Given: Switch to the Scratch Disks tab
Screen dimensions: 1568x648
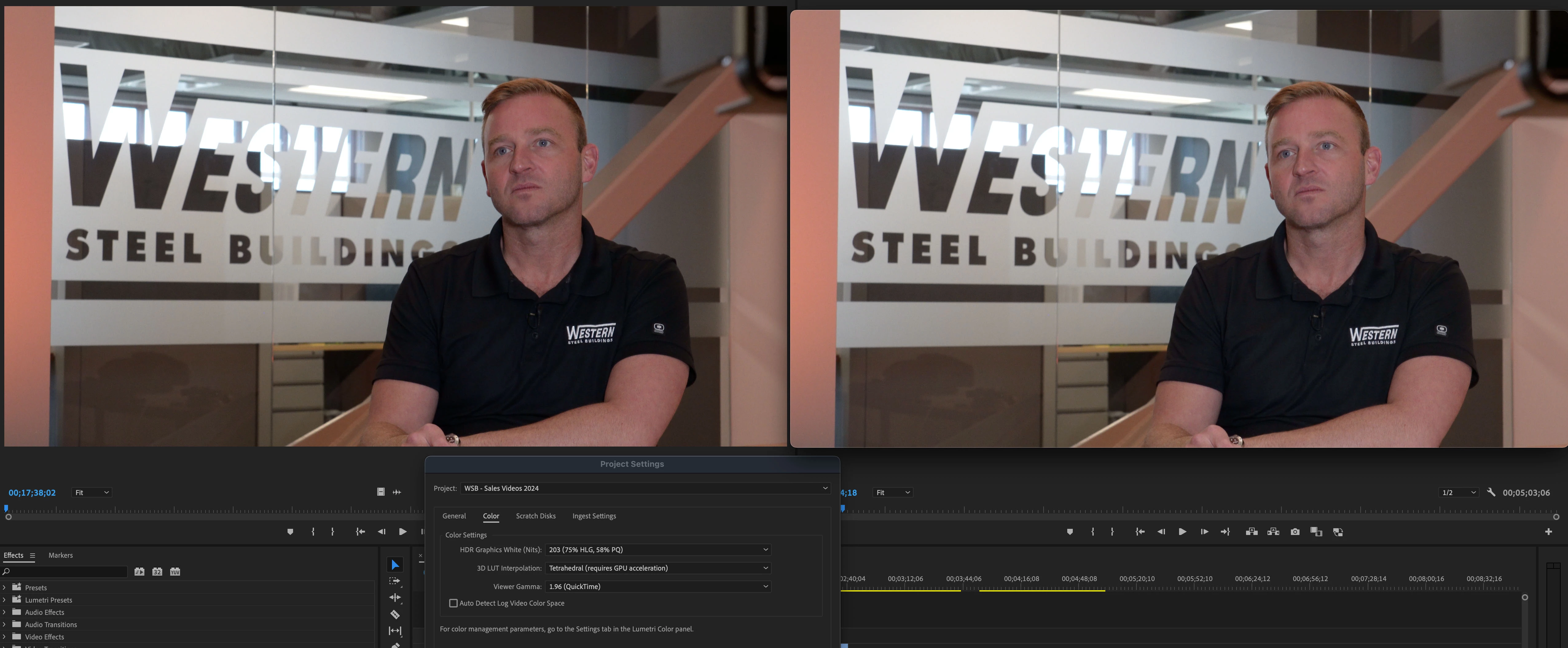Looking at the screenshot, I should 535,516.
